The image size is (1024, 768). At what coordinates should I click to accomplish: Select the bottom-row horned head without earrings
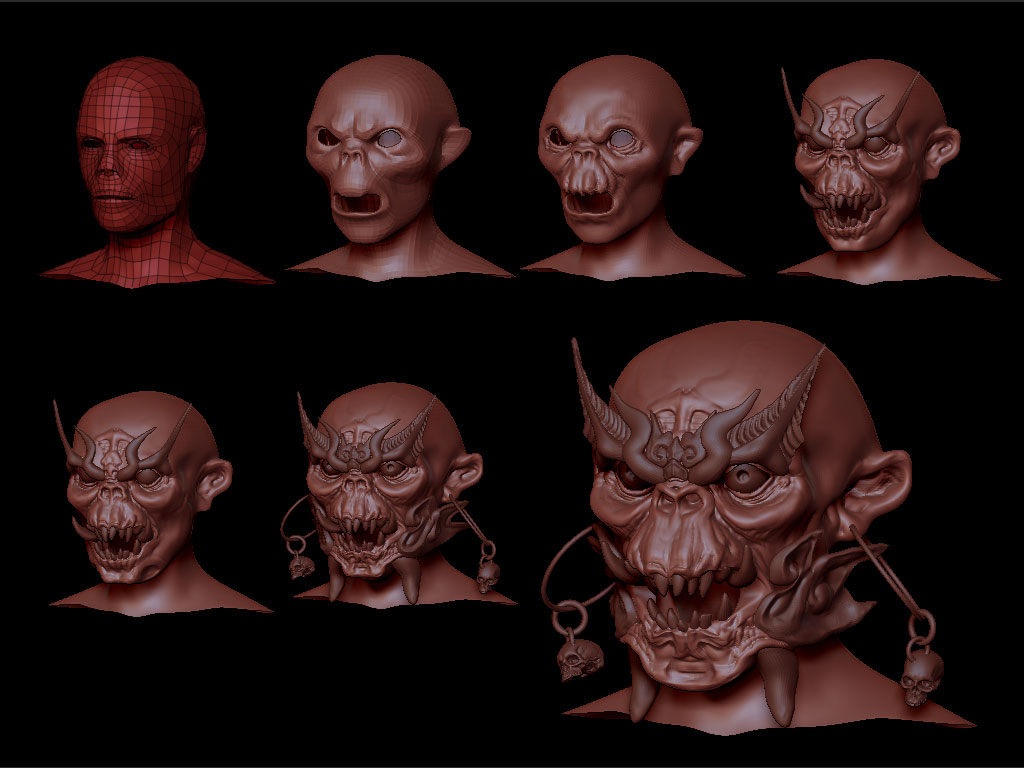tap(161, 503)
